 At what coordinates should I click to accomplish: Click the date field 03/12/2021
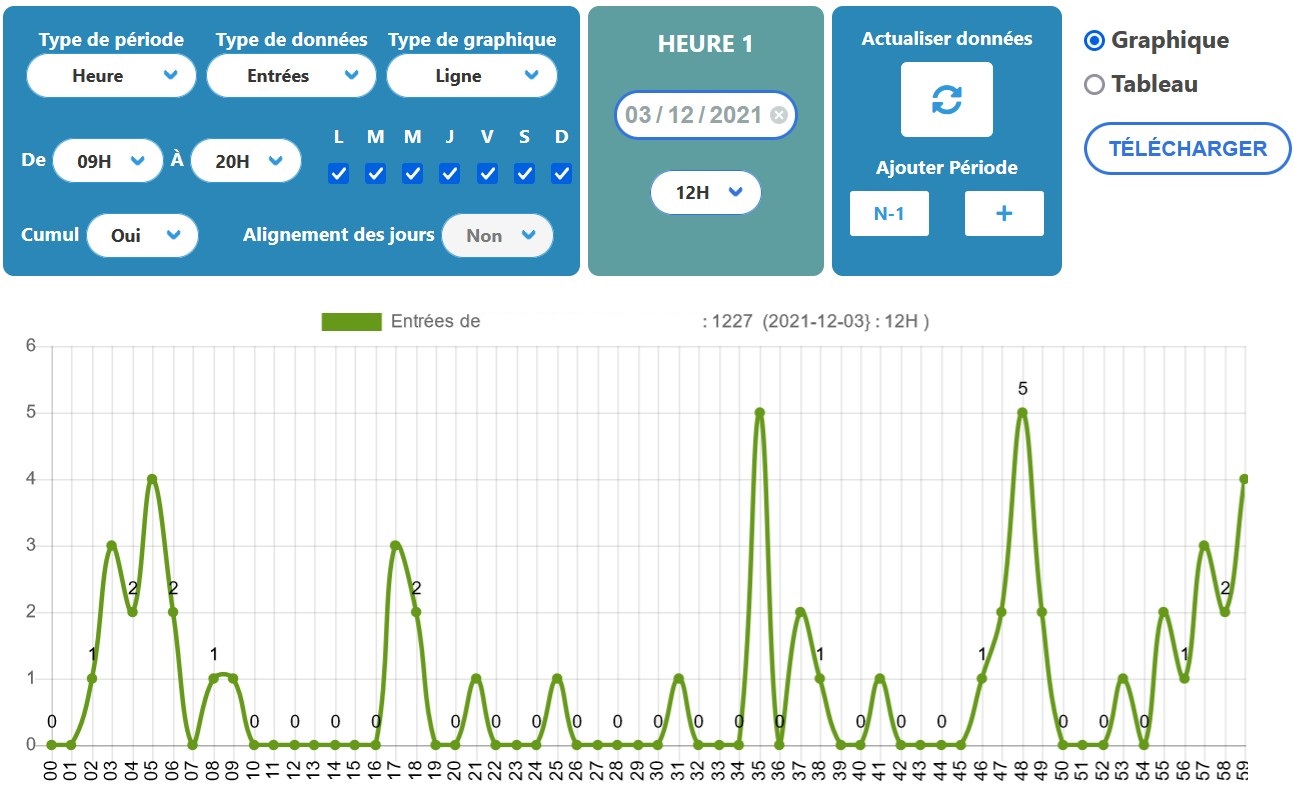[x=694, y=115]
